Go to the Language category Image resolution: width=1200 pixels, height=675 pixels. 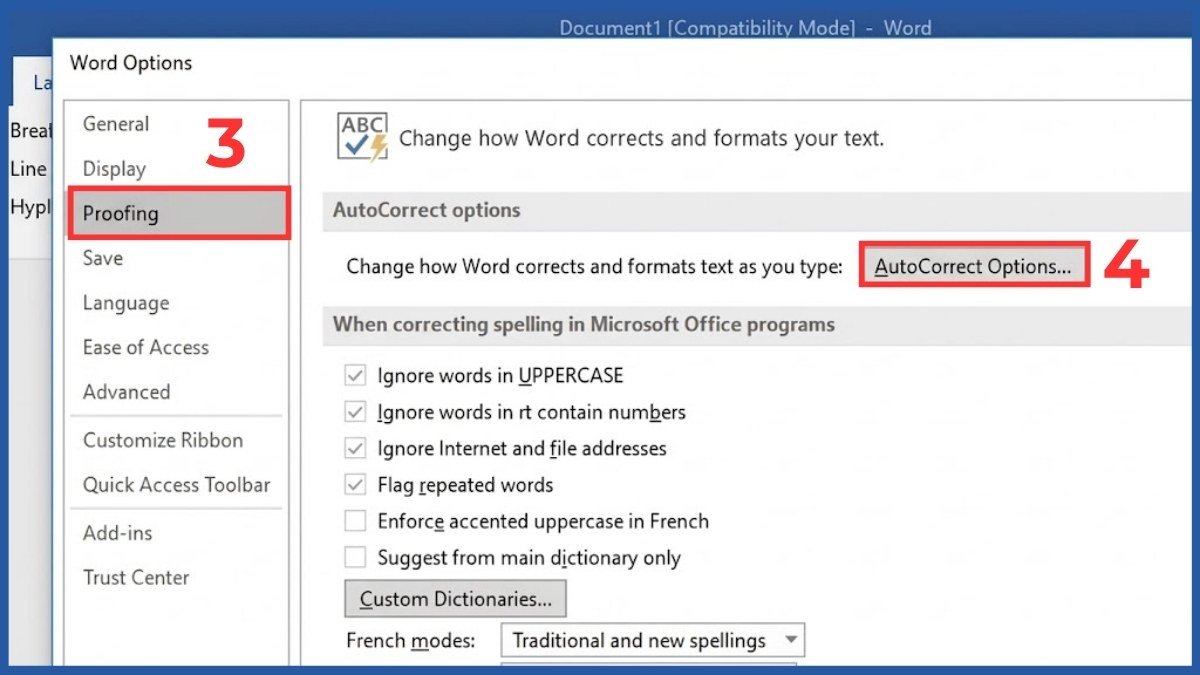tap(126, 303)
